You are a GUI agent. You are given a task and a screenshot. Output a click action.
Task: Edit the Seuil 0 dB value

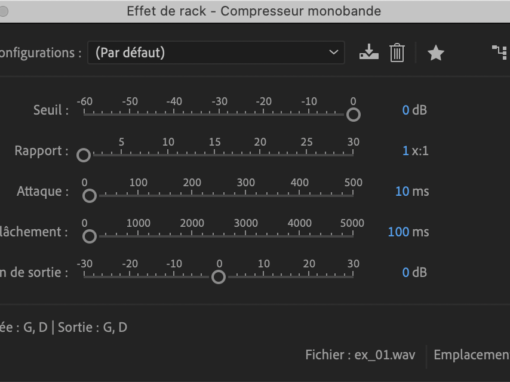click(406, 110)
